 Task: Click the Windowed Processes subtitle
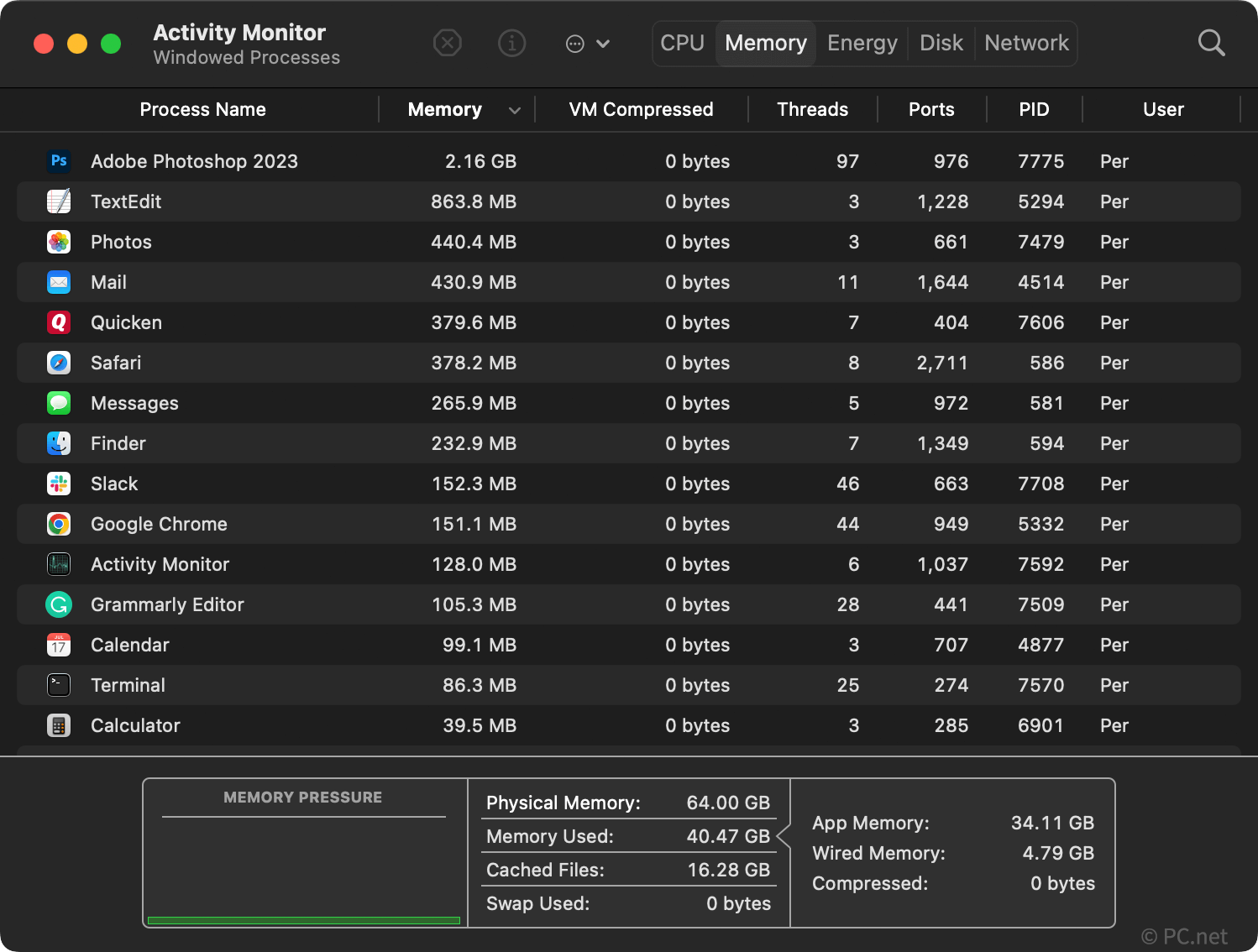coord(247,57)
